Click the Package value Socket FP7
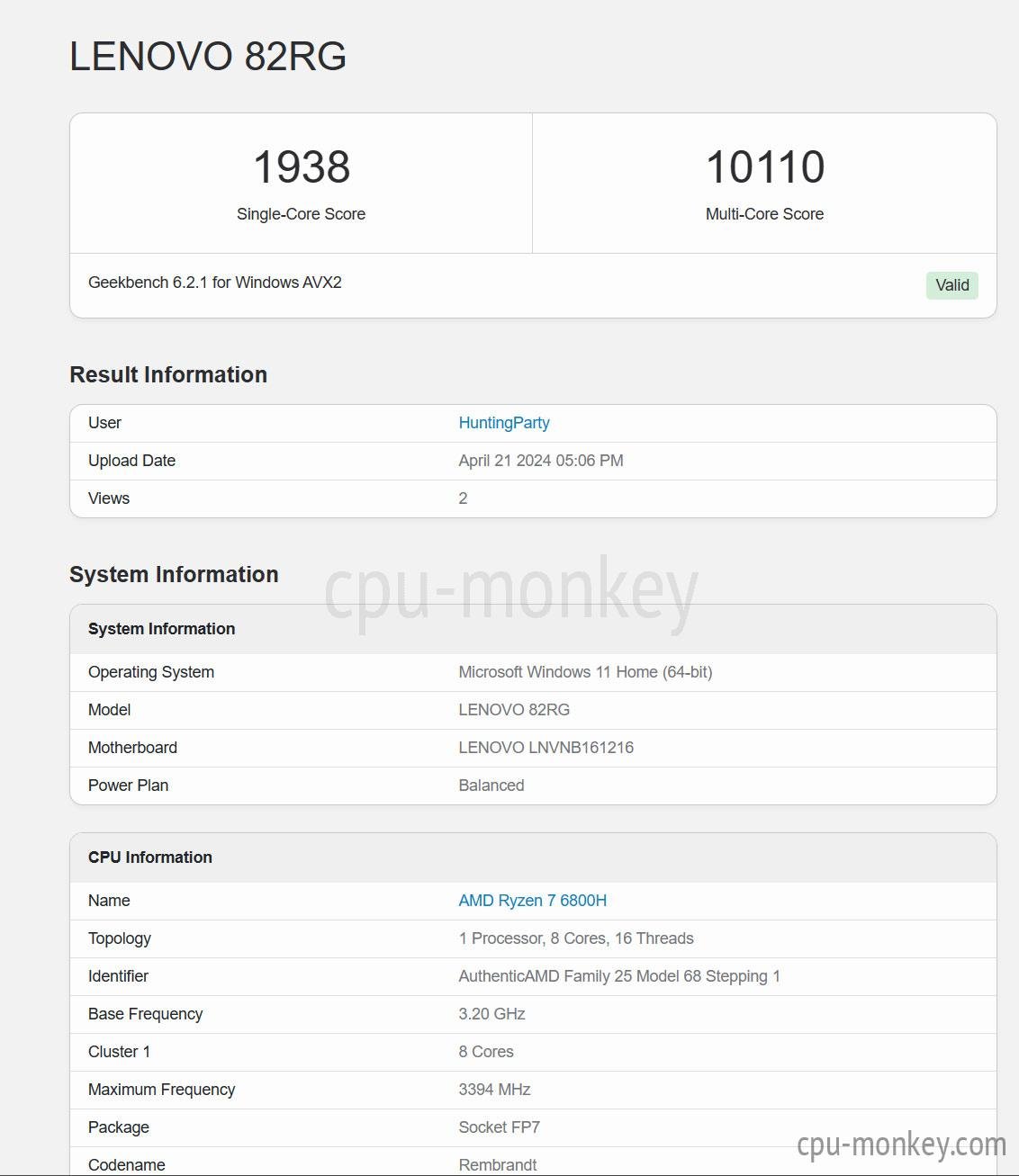 [x=500, y=1127]
